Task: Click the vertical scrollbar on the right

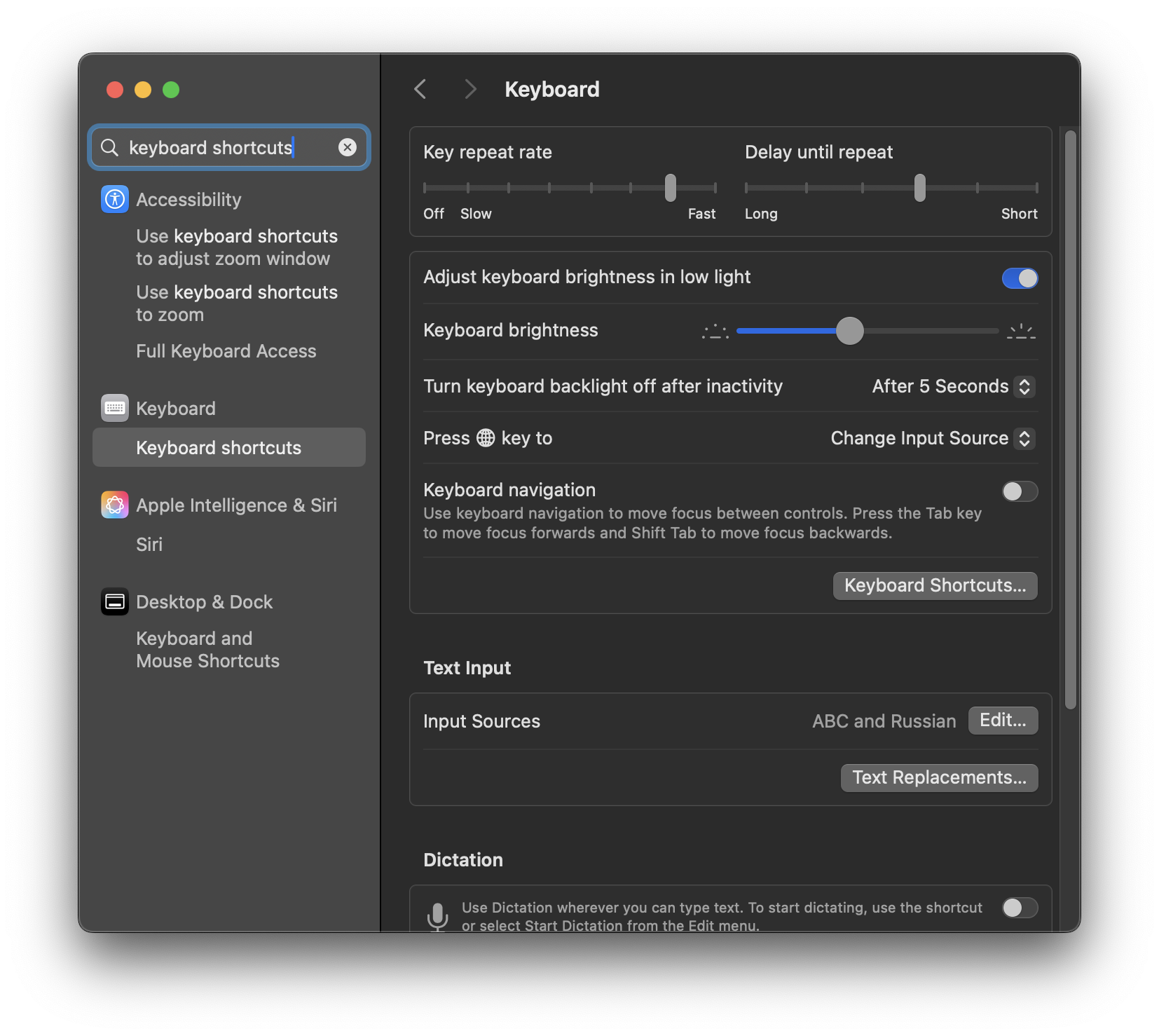Action: pyautogui.click(x=1070, y=421)
